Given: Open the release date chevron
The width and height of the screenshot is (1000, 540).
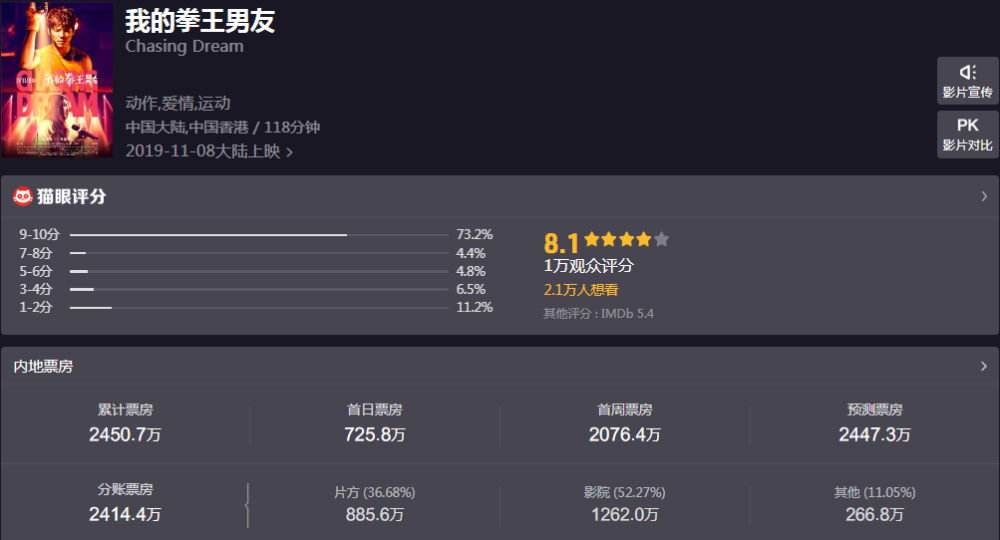Looking at the screenshot, I should [290, 152].
